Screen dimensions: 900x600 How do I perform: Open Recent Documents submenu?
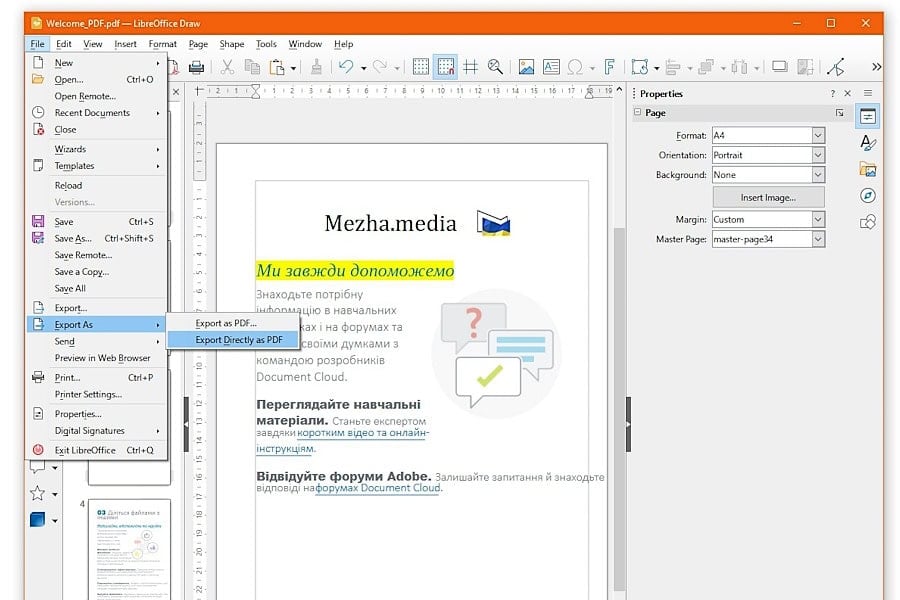(x=98, y=113)
